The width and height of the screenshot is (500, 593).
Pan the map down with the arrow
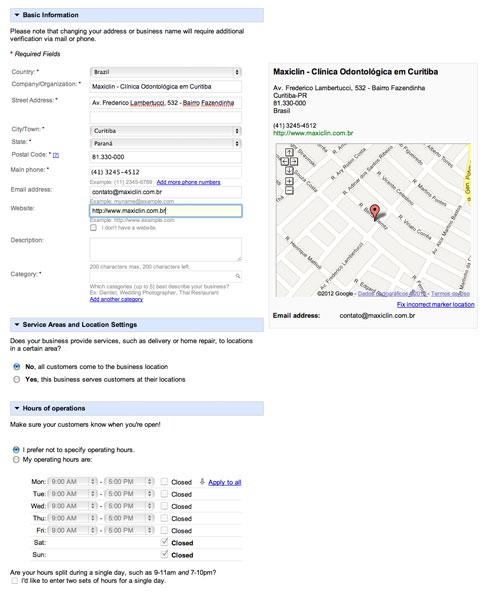289,171
